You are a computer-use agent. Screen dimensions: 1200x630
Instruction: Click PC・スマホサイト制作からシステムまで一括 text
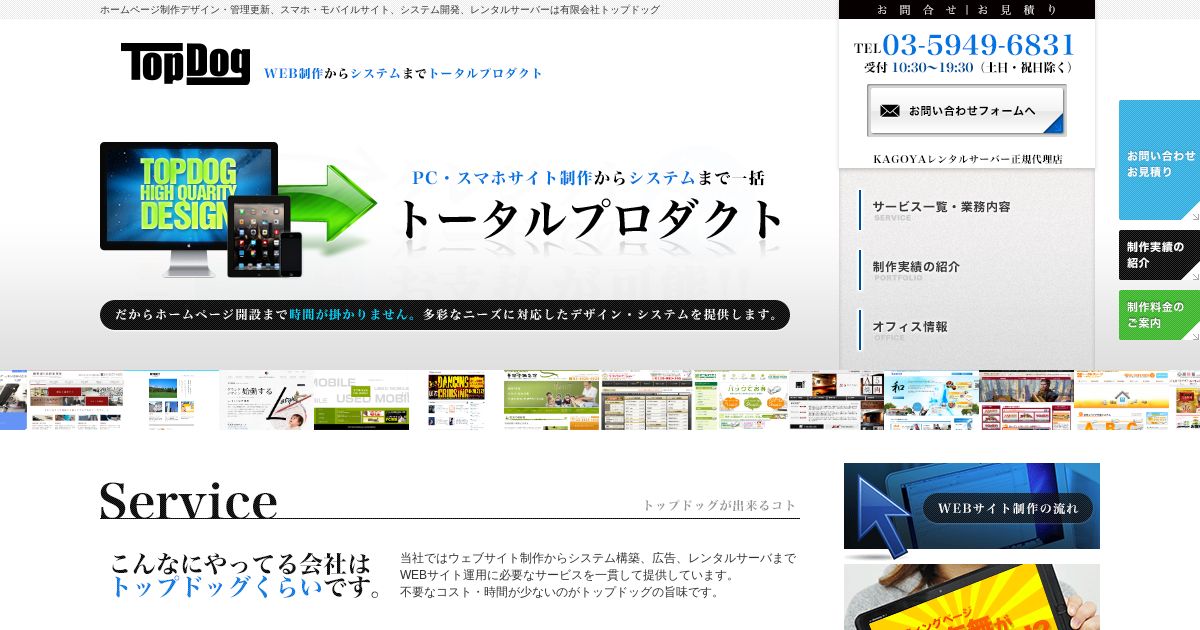[x=588, y=178]
